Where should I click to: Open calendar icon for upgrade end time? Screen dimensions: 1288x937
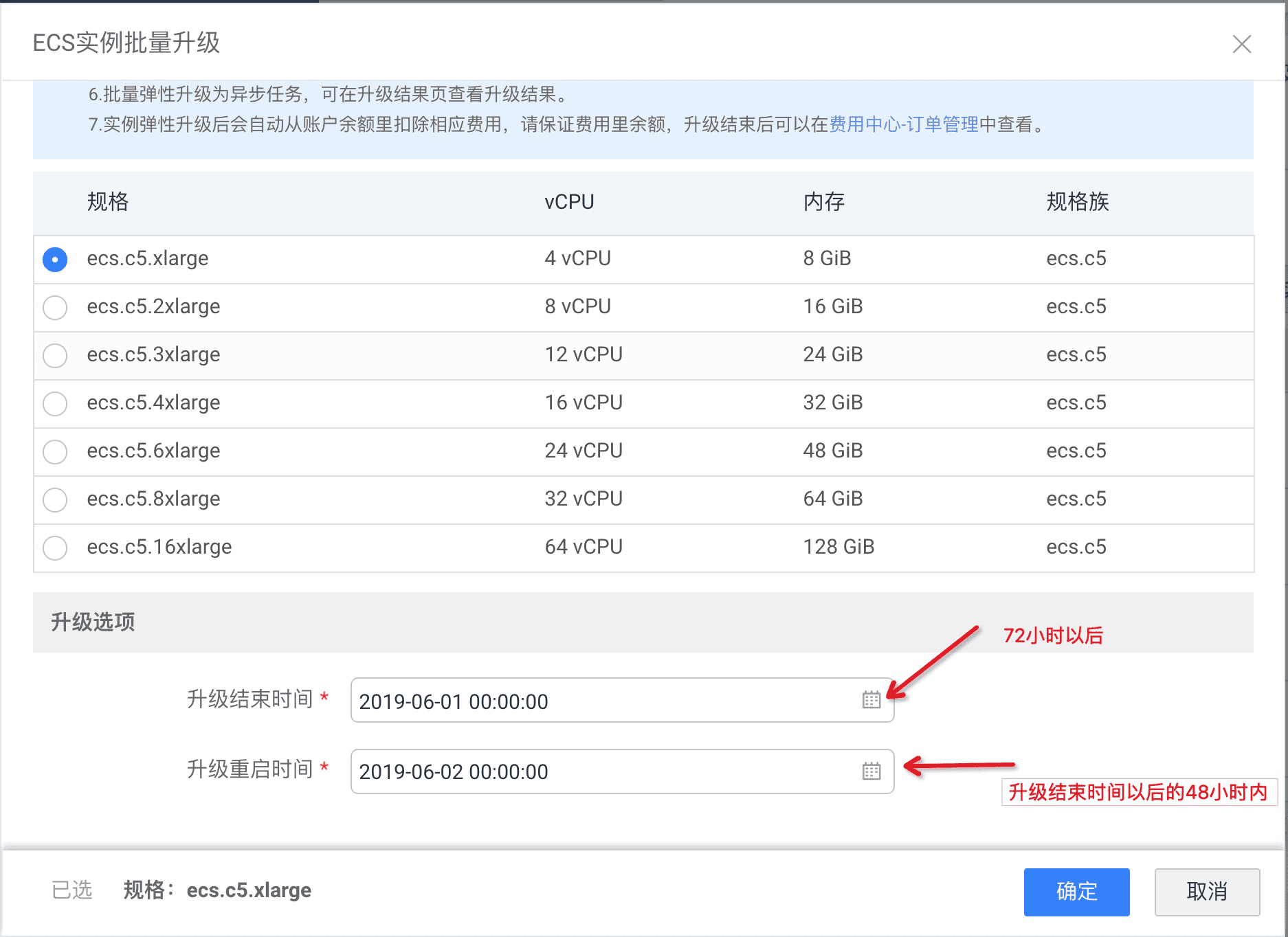click(871, 700)
